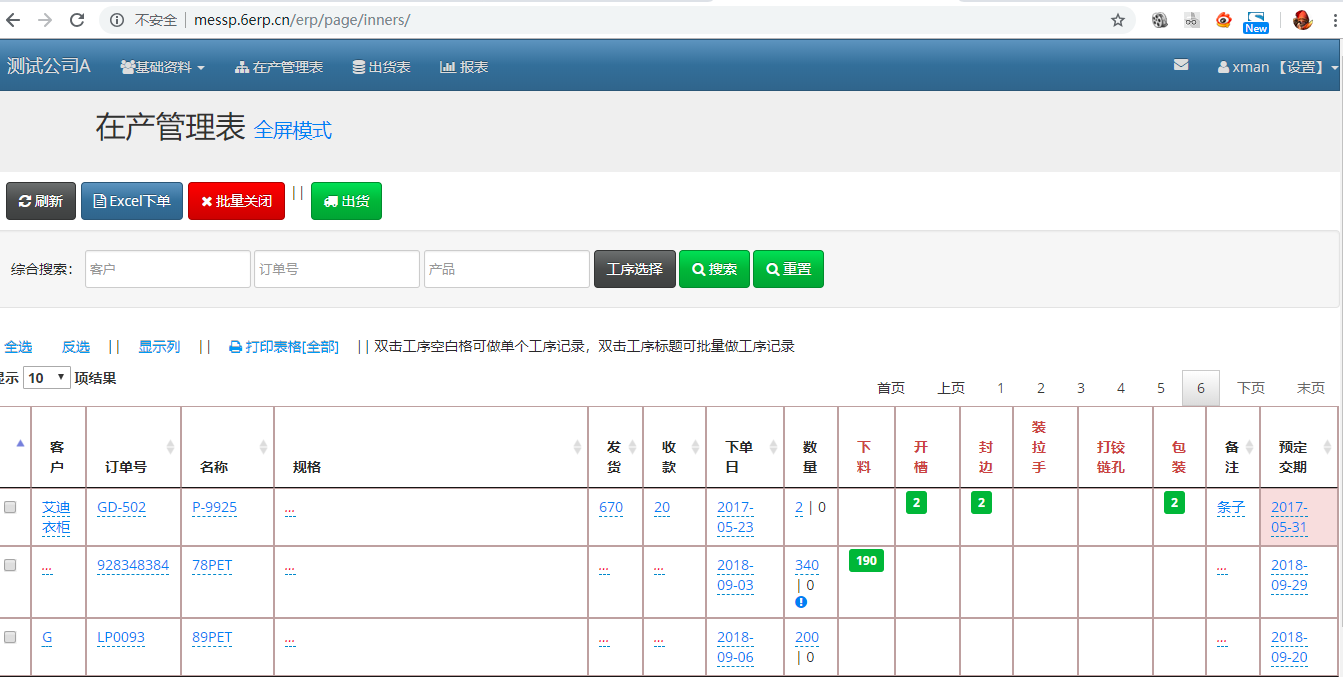Reload the page with browser refresh icon
The width and height of the screenshot is (1343, 677).
(77, 20)
